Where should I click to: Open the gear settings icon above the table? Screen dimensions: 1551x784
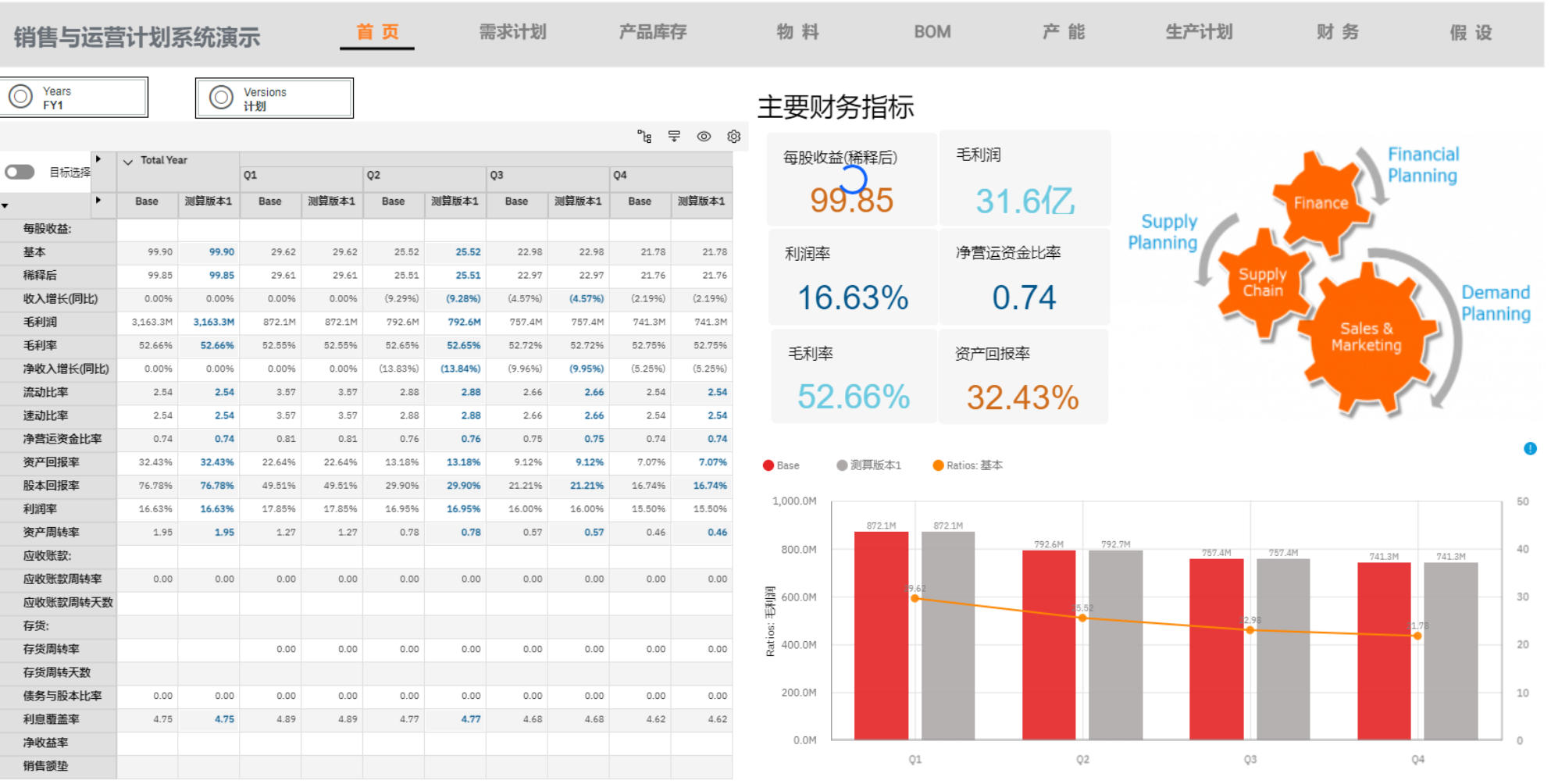coord(733,136)
